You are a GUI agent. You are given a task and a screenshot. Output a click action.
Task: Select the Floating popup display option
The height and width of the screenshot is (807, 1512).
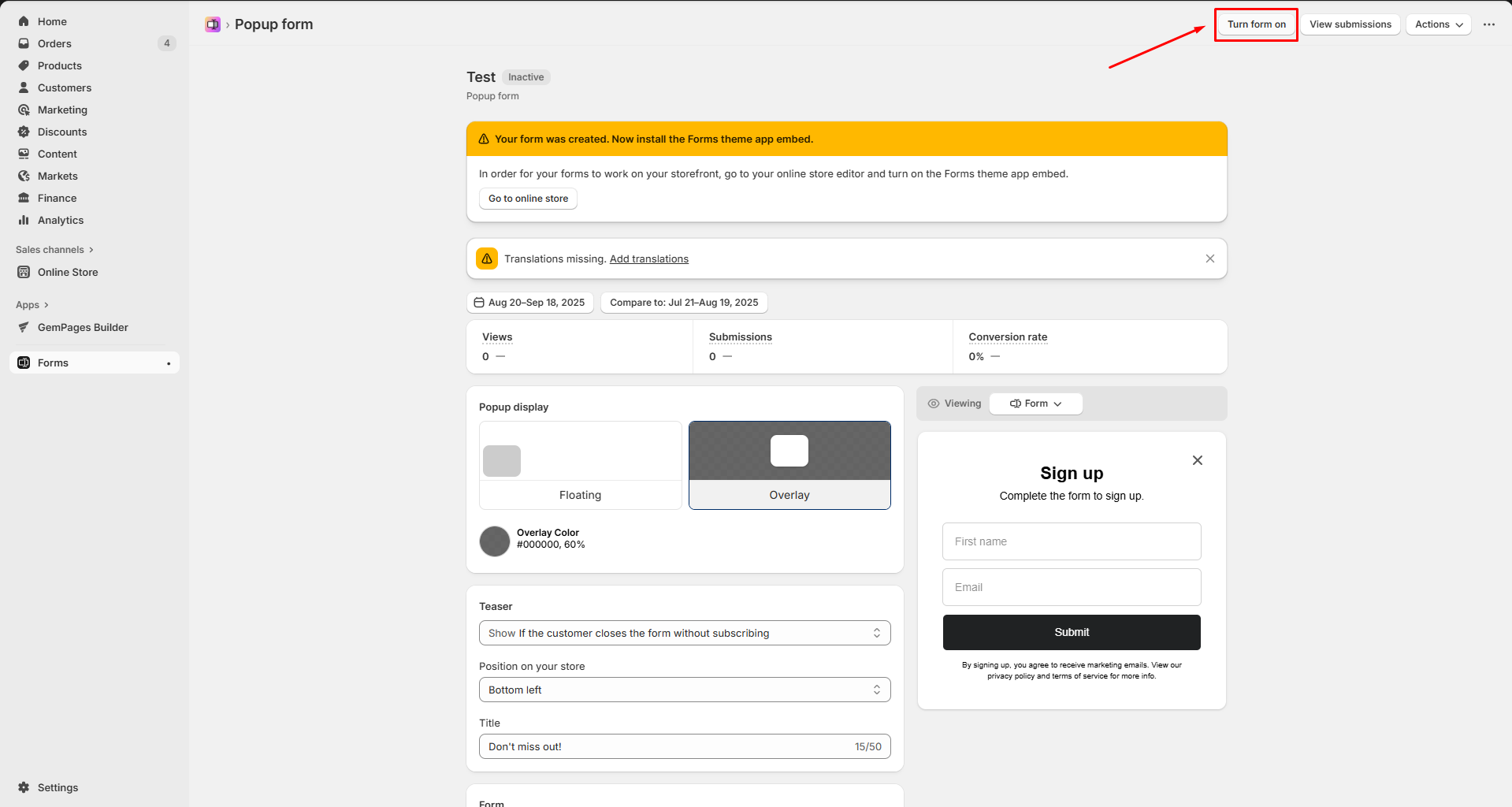(580, 465)
